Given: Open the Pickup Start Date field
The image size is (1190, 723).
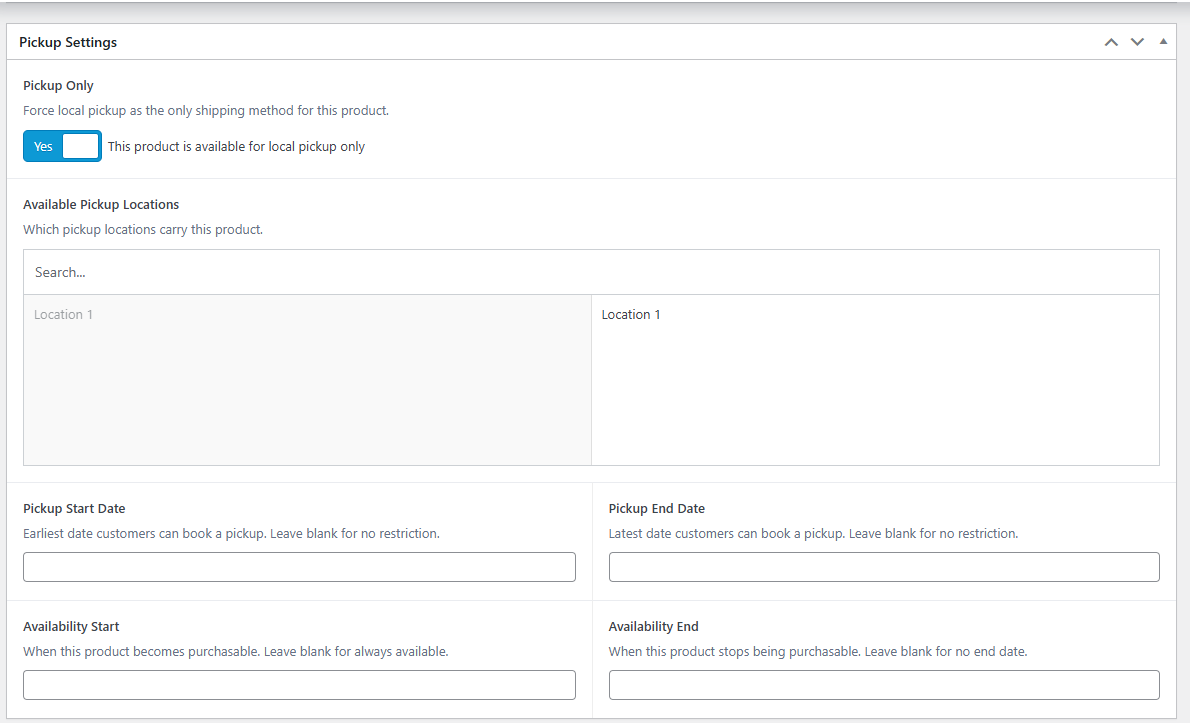Looking at the screenshot, I should (299, 567).
